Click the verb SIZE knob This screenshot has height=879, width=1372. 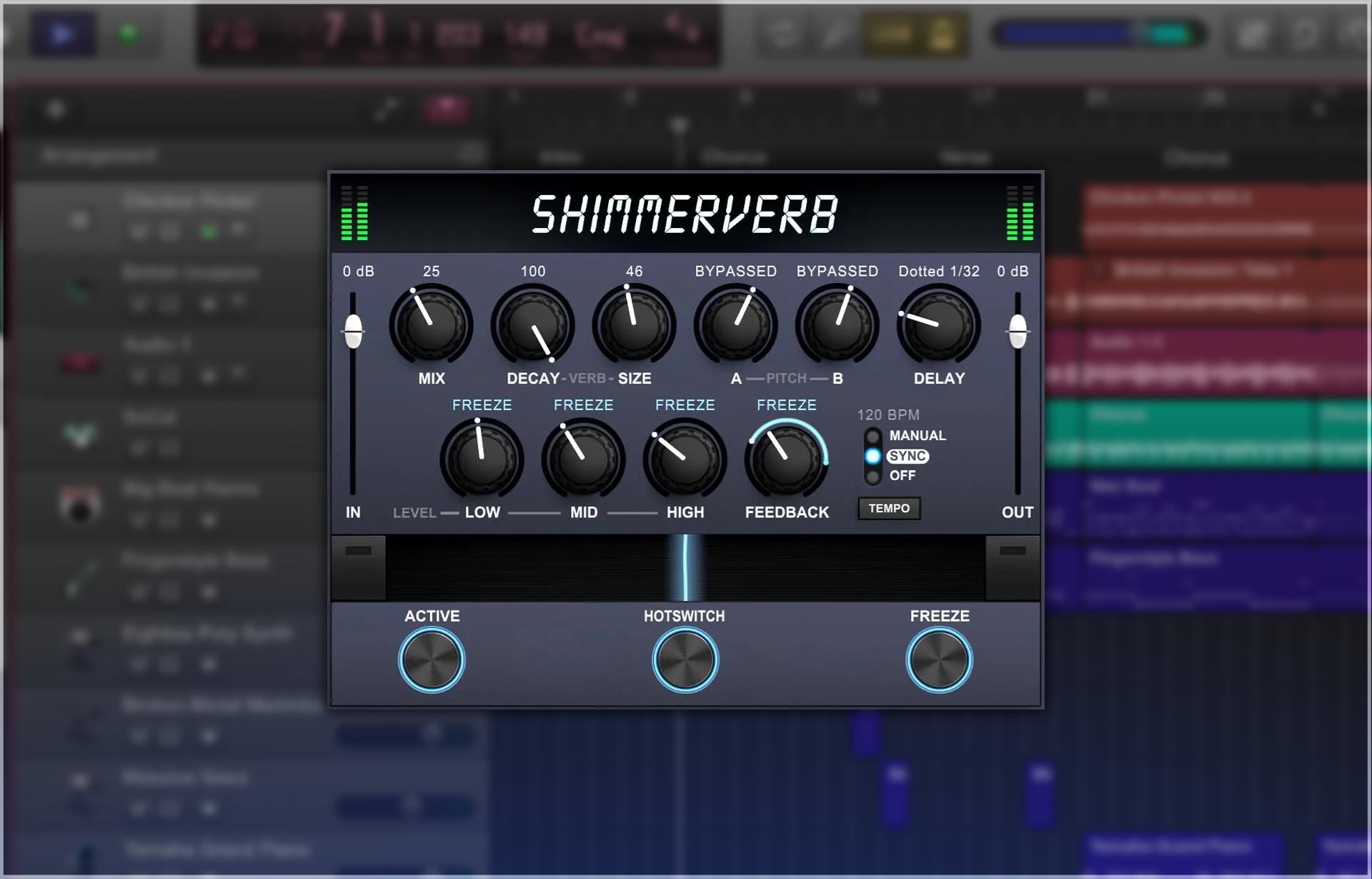[x=634, y=325]
